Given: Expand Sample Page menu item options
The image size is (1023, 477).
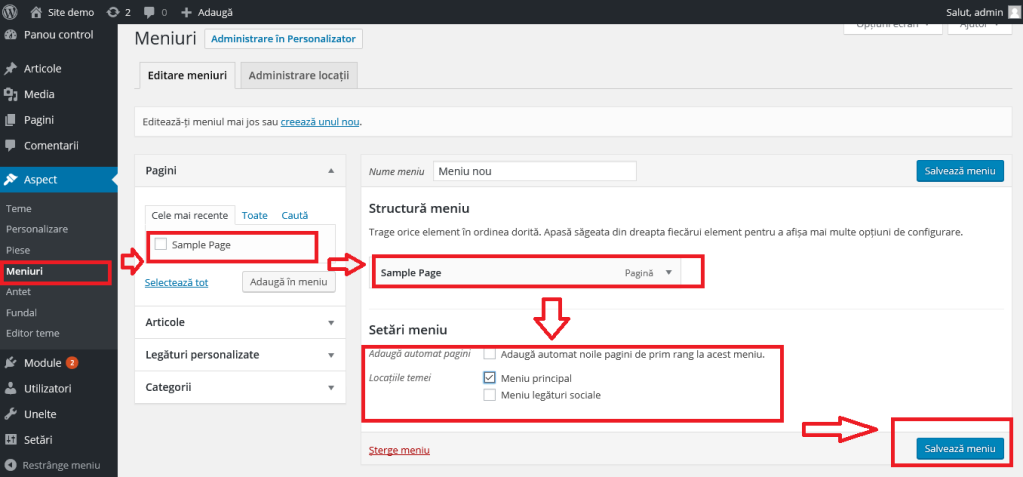Looking at the screenshot, I should tap(668, 272).
